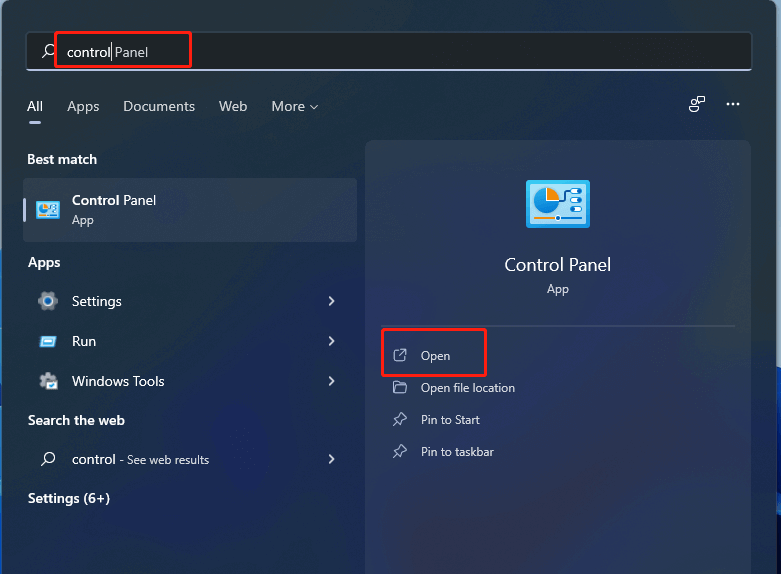Expand the Settings result chevron

point(332,301)
